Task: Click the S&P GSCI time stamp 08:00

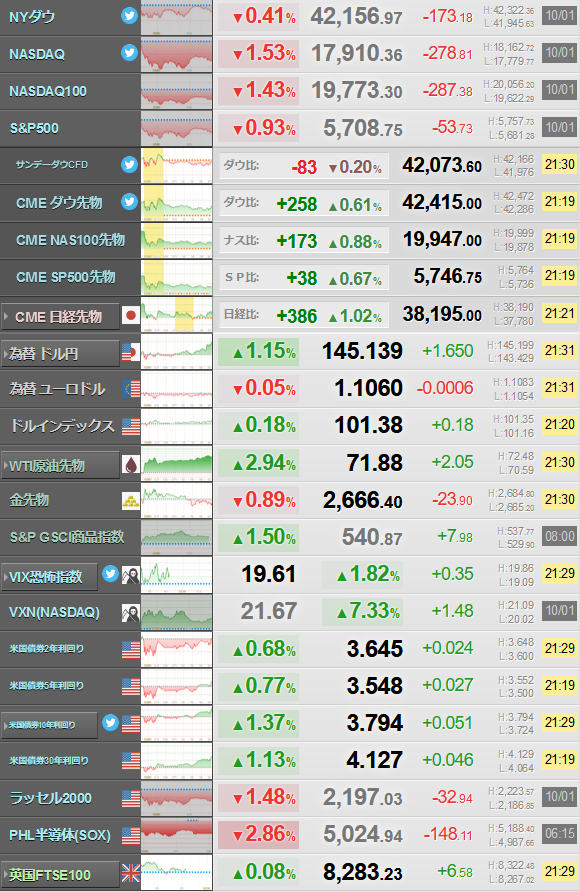Action: click(560, 536)
